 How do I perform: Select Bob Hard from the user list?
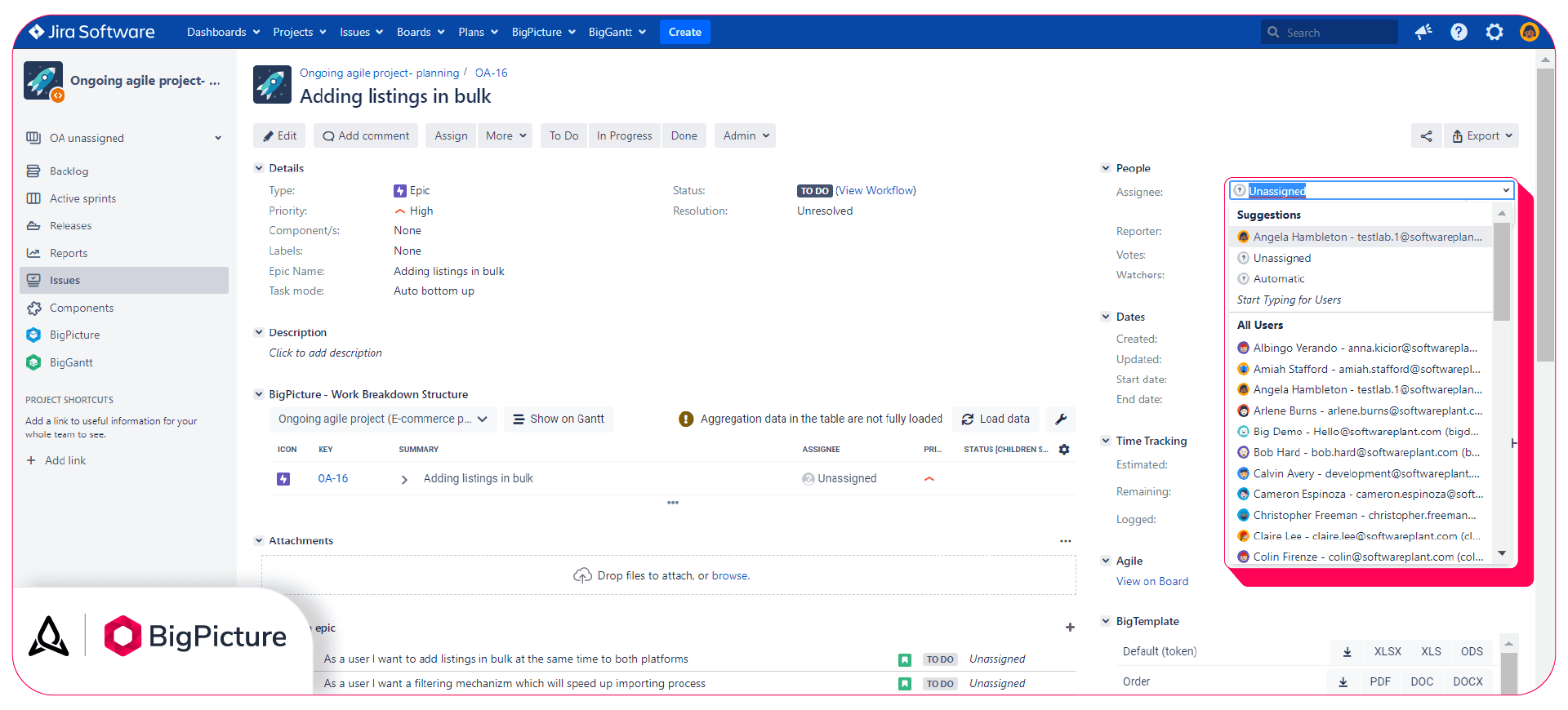[x=1361, y=453]
